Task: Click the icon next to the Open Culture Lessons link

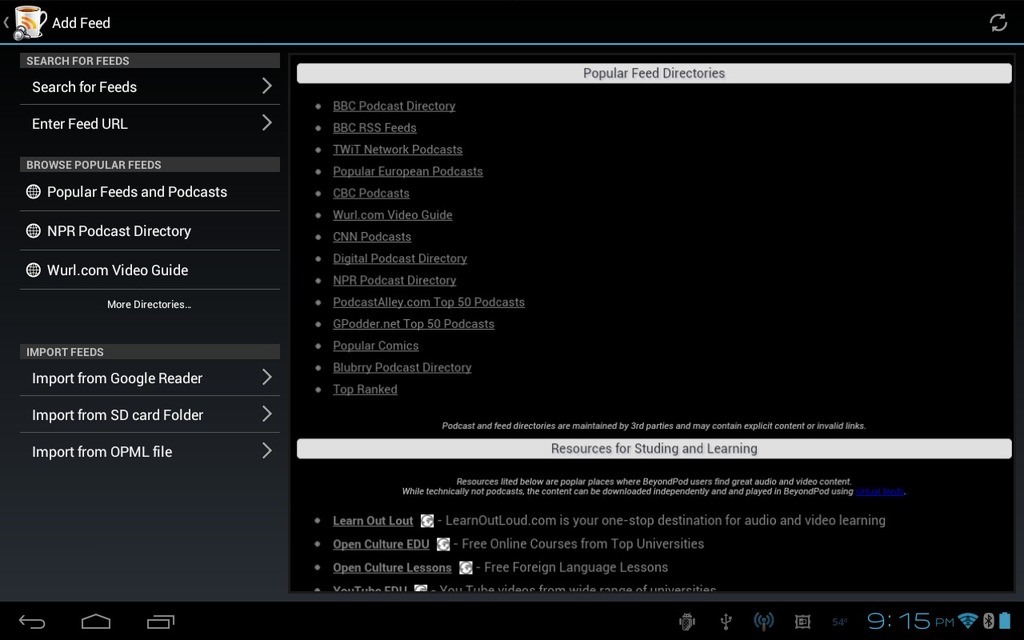Action: (x=466, y=568)
